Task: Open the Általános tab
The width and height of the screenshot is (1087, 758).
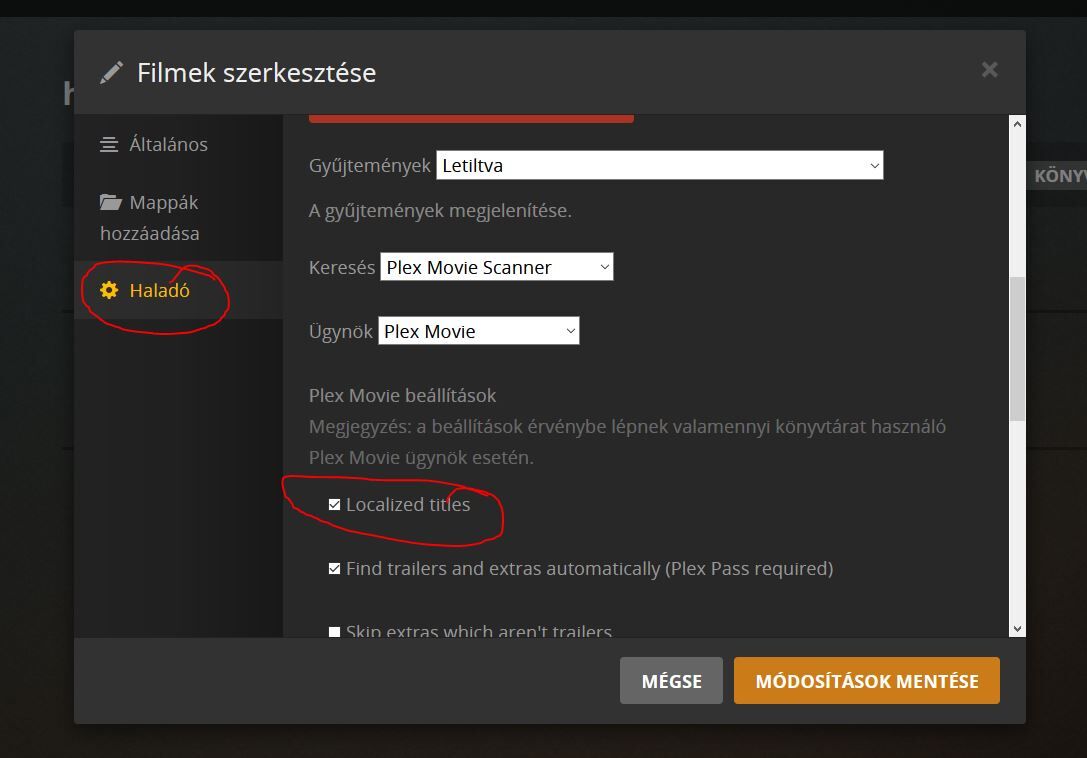Action: click(178, 144)
